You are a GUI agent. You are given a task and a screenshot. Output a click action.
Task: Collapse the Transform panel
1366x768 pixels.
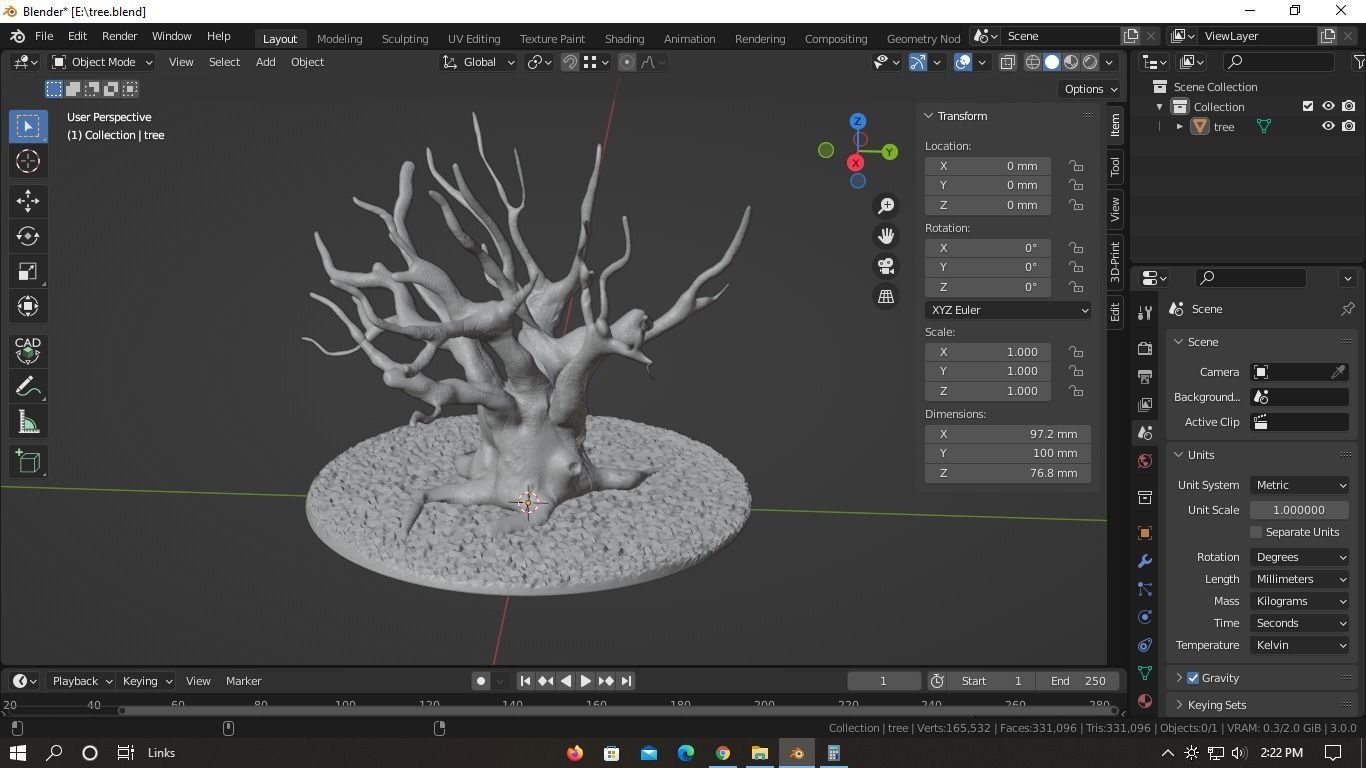929,116
